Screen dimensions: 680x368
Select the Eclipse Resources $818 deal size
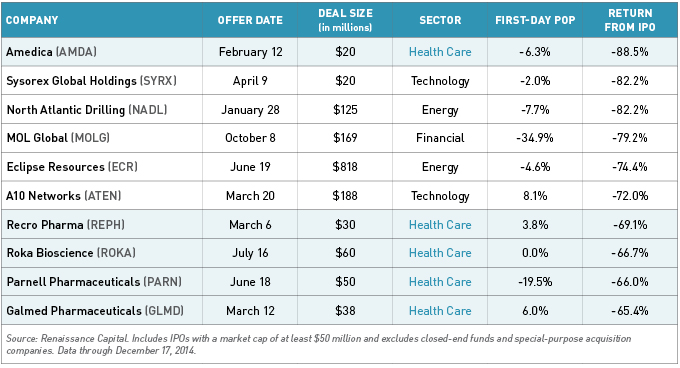point(345,167)
